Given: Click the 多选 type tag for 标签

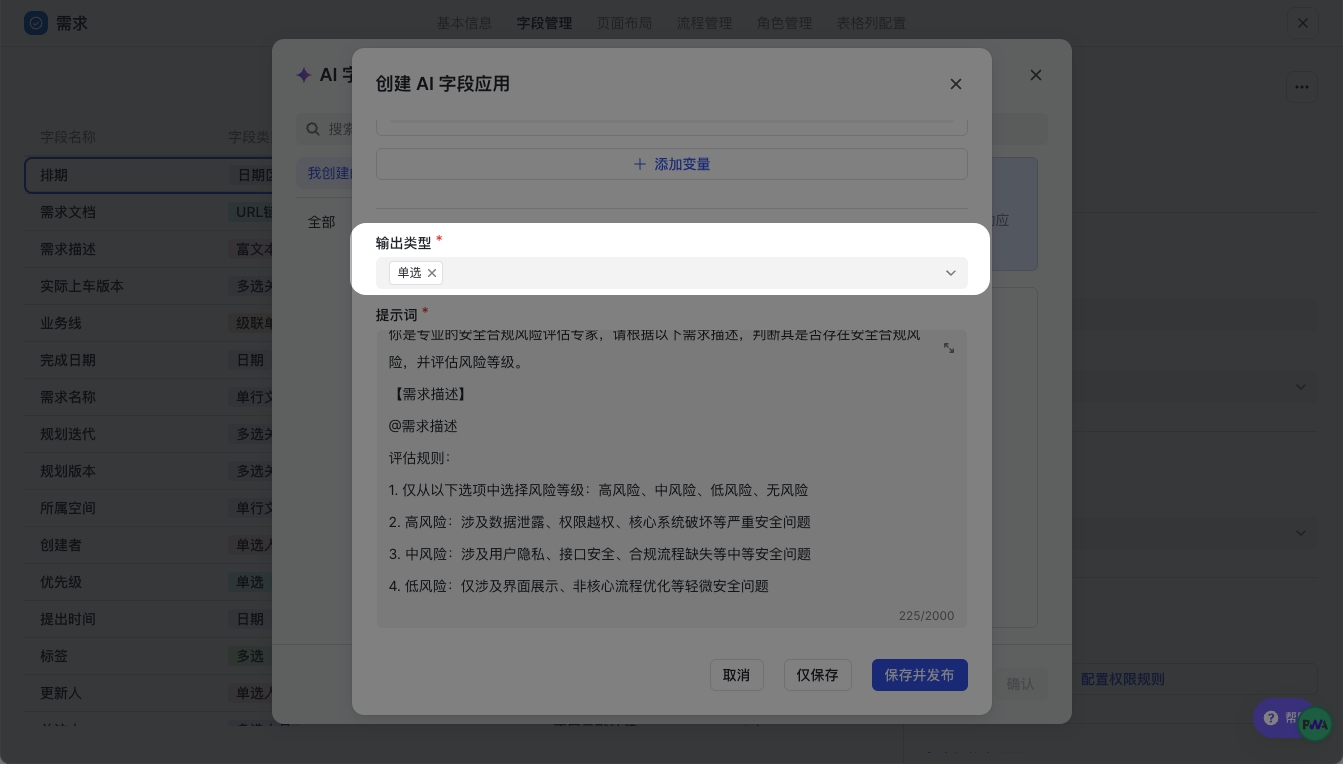Looking at the screenshot, I should coord(250,656).
